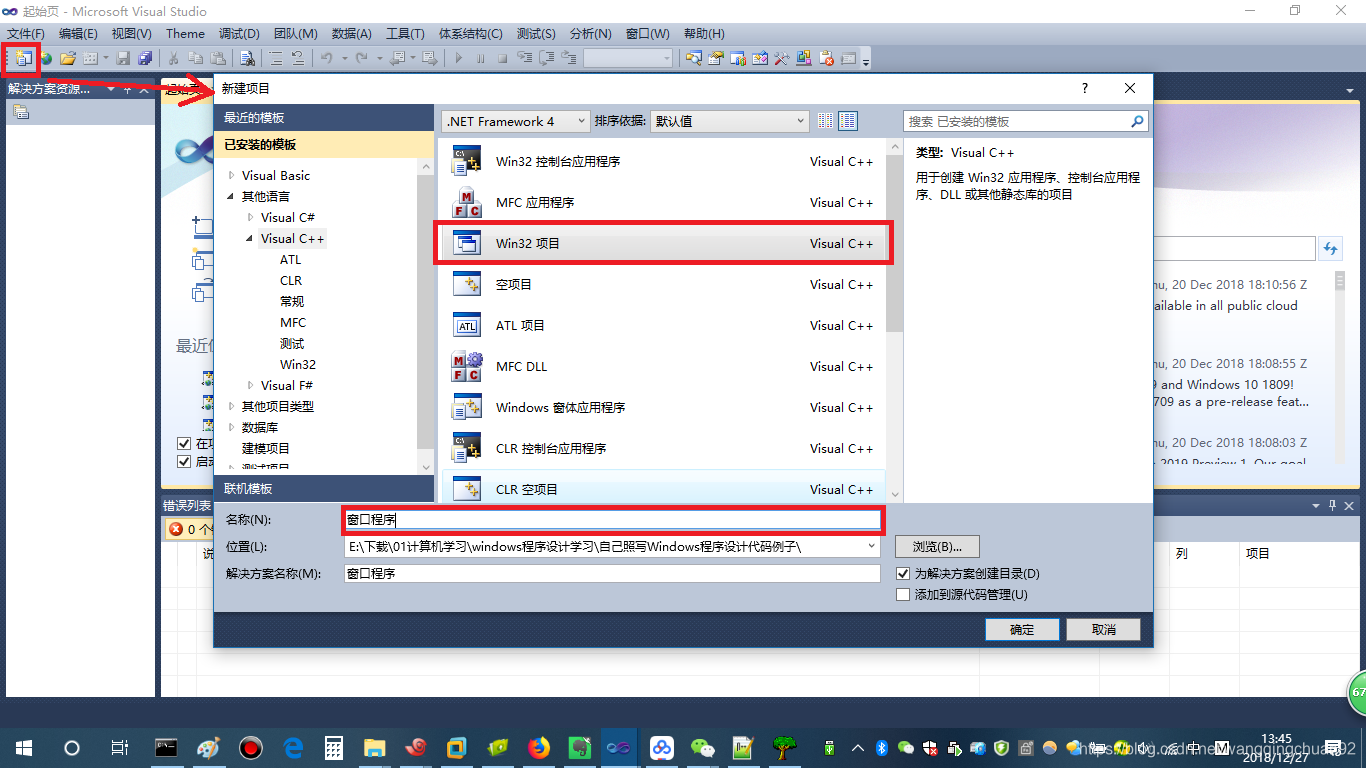Click the Undo arrow toolbar icon

(x=326, y=59)
